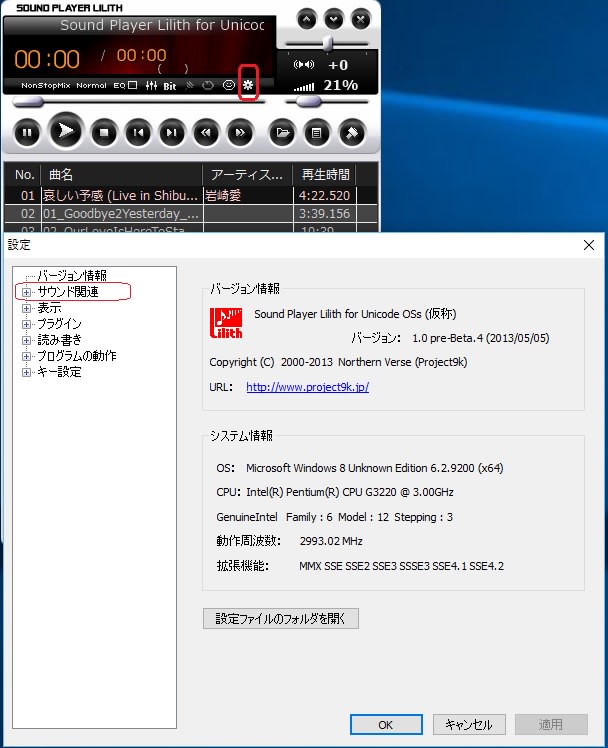Click the Normal playback mode label

(x=92, y=85)
